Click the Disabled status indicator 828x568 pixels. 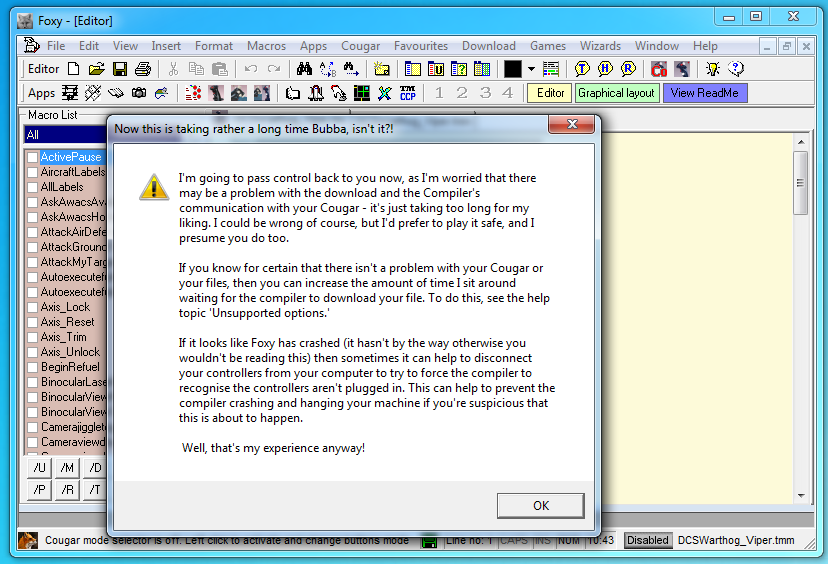pos(647,540)
